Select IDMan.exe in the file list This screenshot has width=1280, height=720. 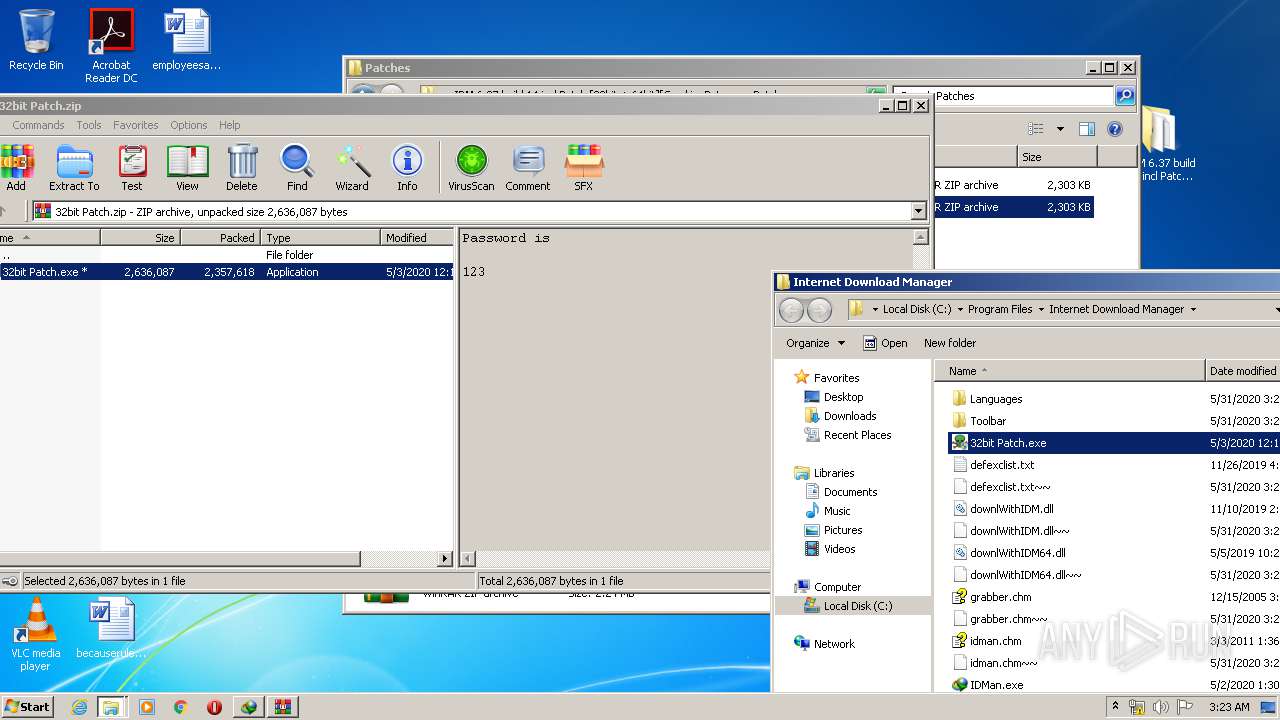tap(996, 685)
